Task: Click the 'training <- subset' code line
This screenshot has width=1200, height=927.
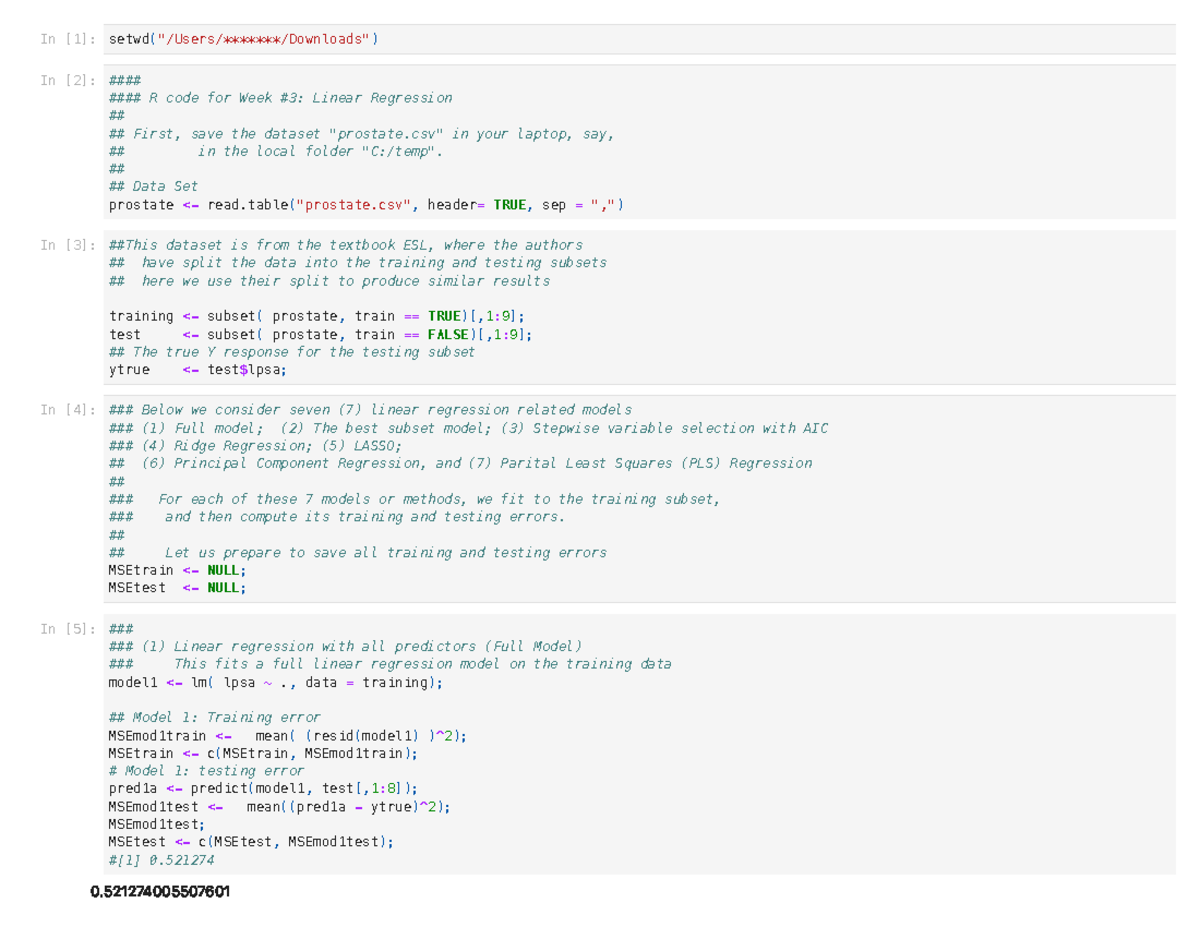Action: click(316, 316)
